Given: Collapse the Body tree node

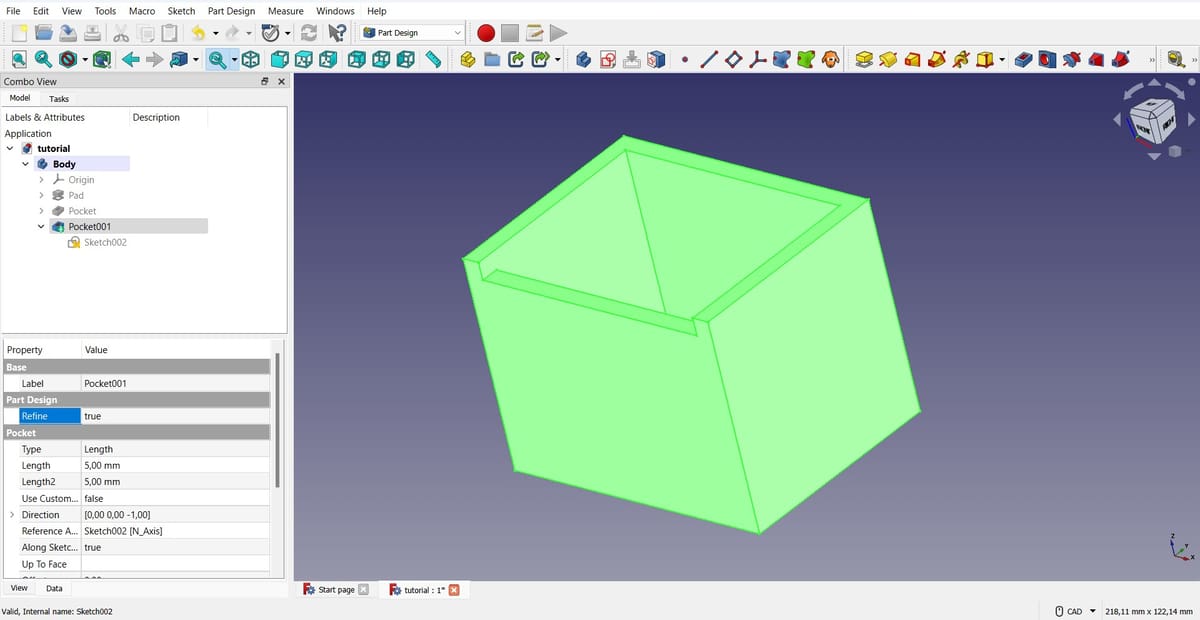Looking at the screenshot, I should (26, 164).
